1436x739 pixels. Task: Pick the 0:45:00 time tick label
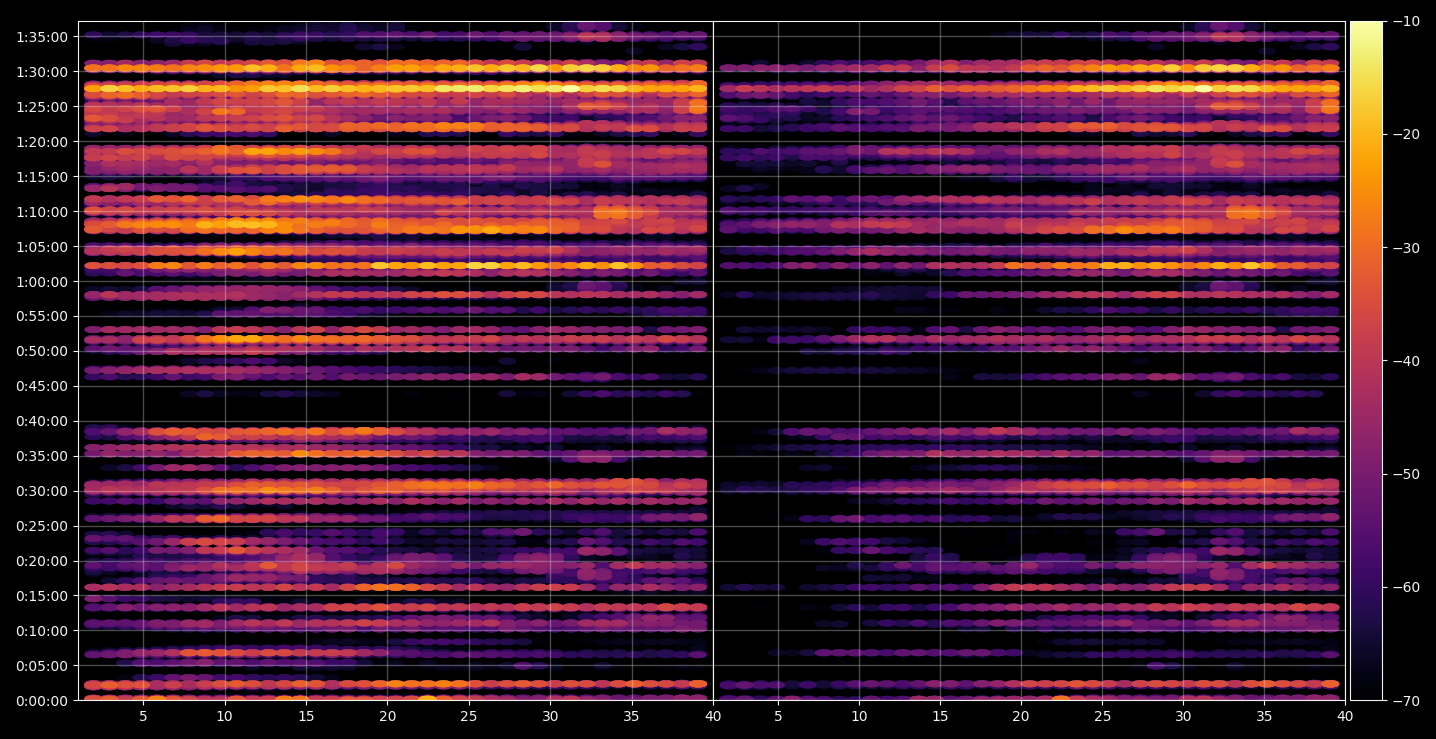pos(42,386)
